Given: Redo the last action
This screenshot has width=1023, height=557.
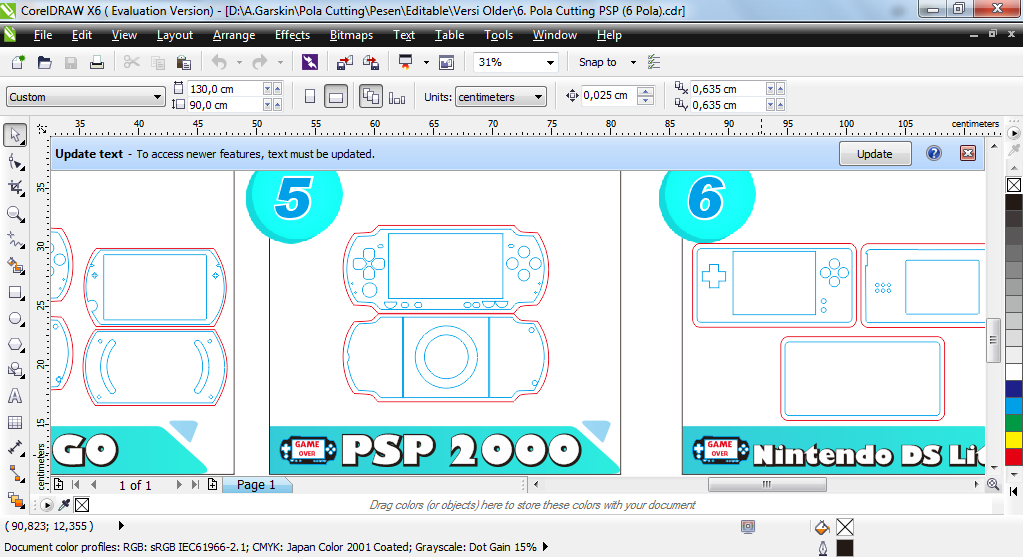Looking at the screenshot, I should point(260,62).
